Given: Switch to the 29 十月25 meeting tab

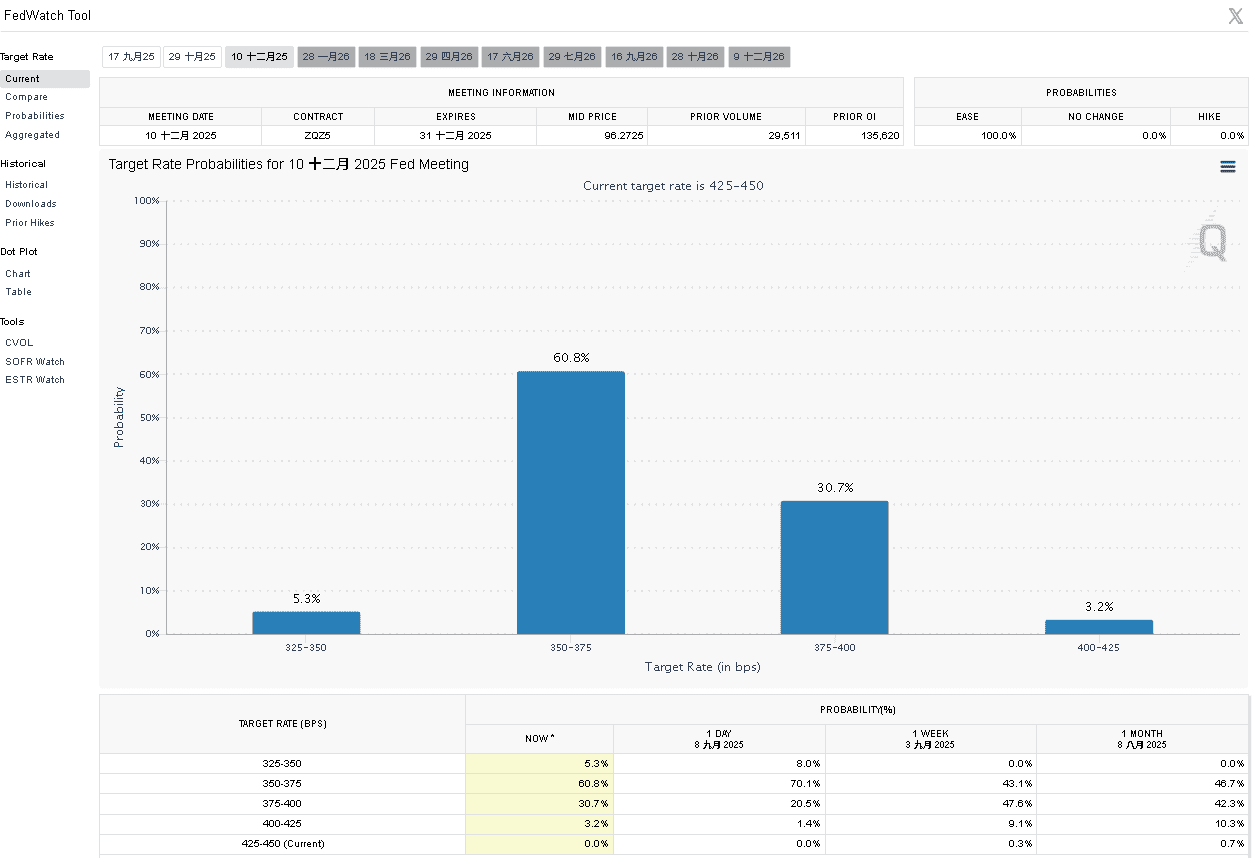Looking at the screenshot, I should (x=193, y=57).
